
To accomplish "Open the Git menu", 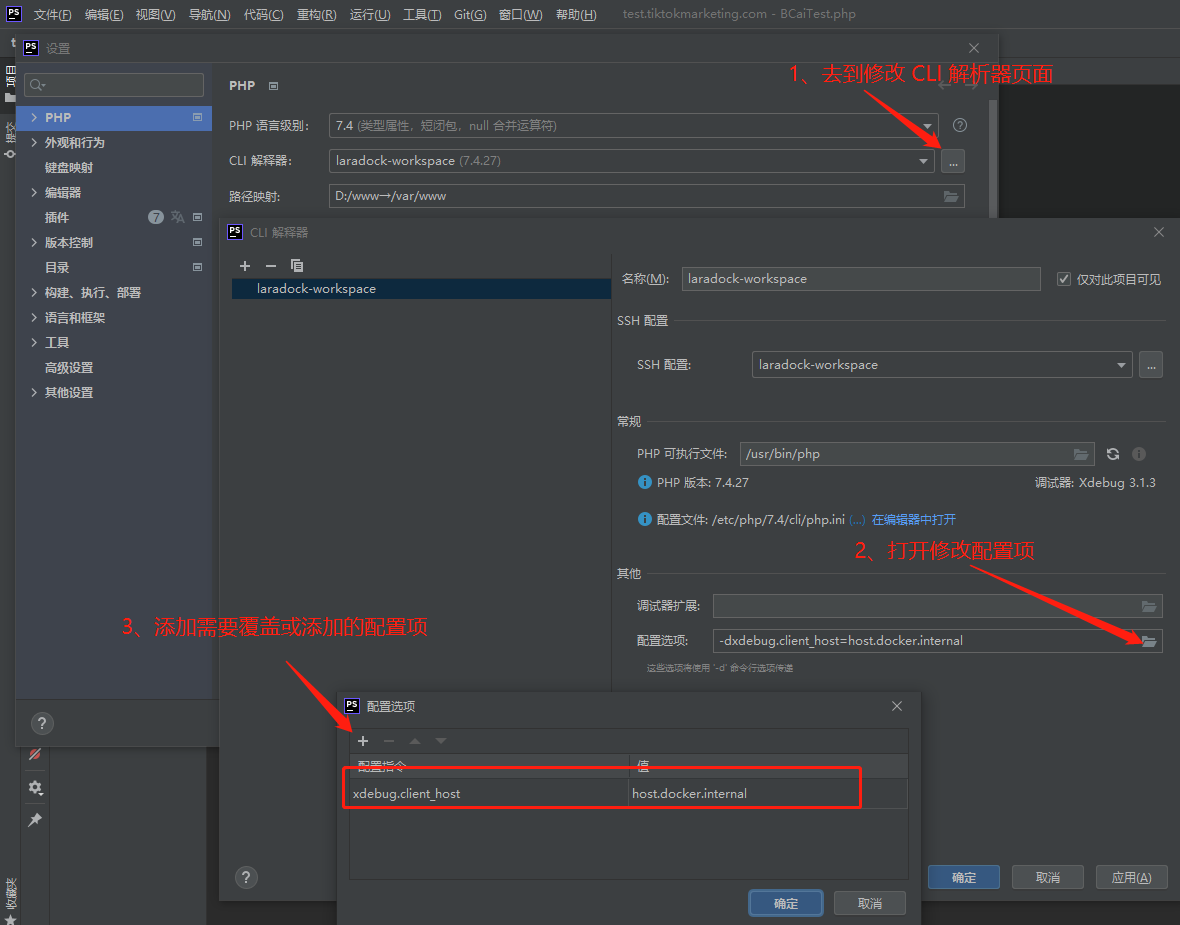I will pos(470,14).
